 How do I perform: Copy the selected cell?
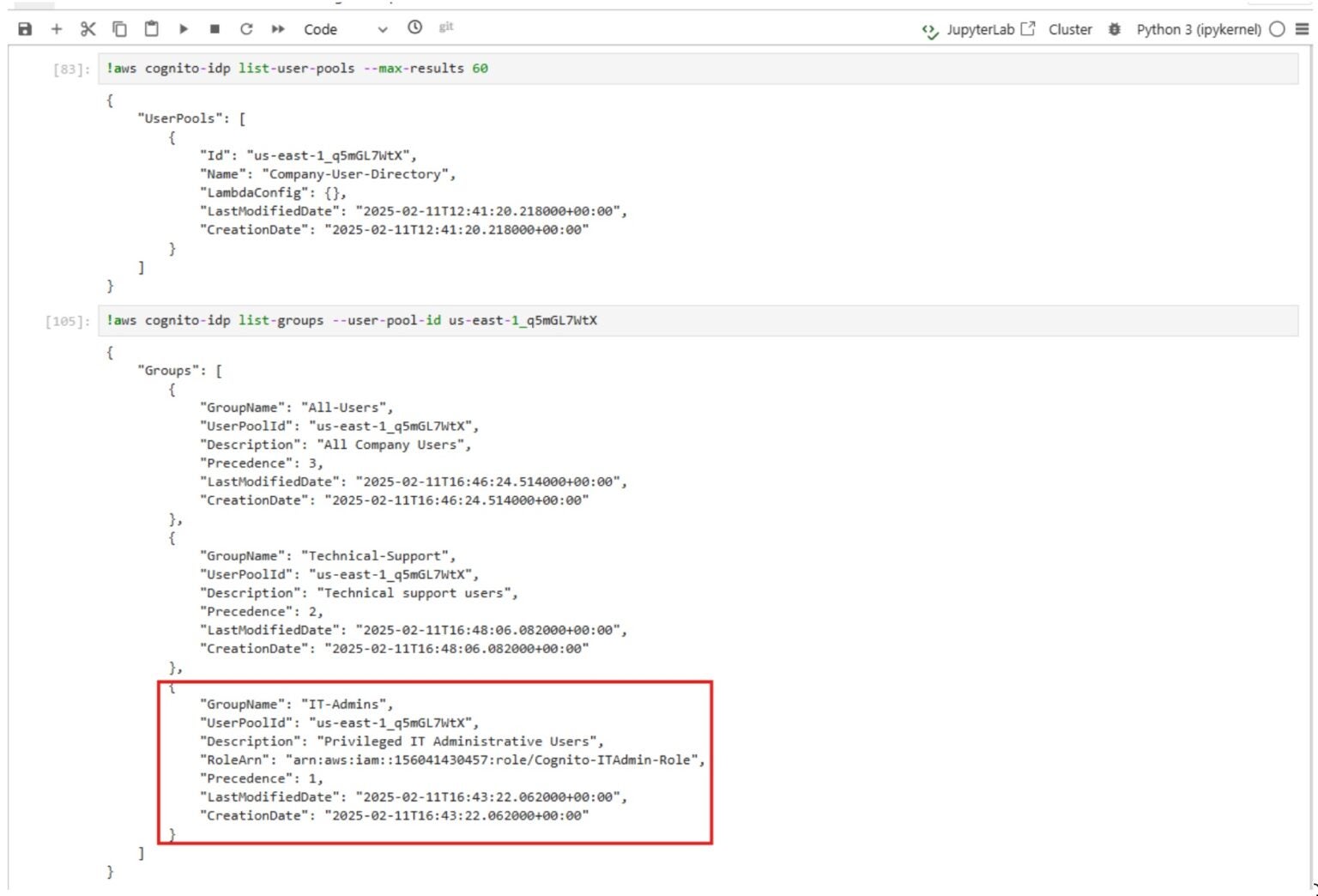coord(119,29)
